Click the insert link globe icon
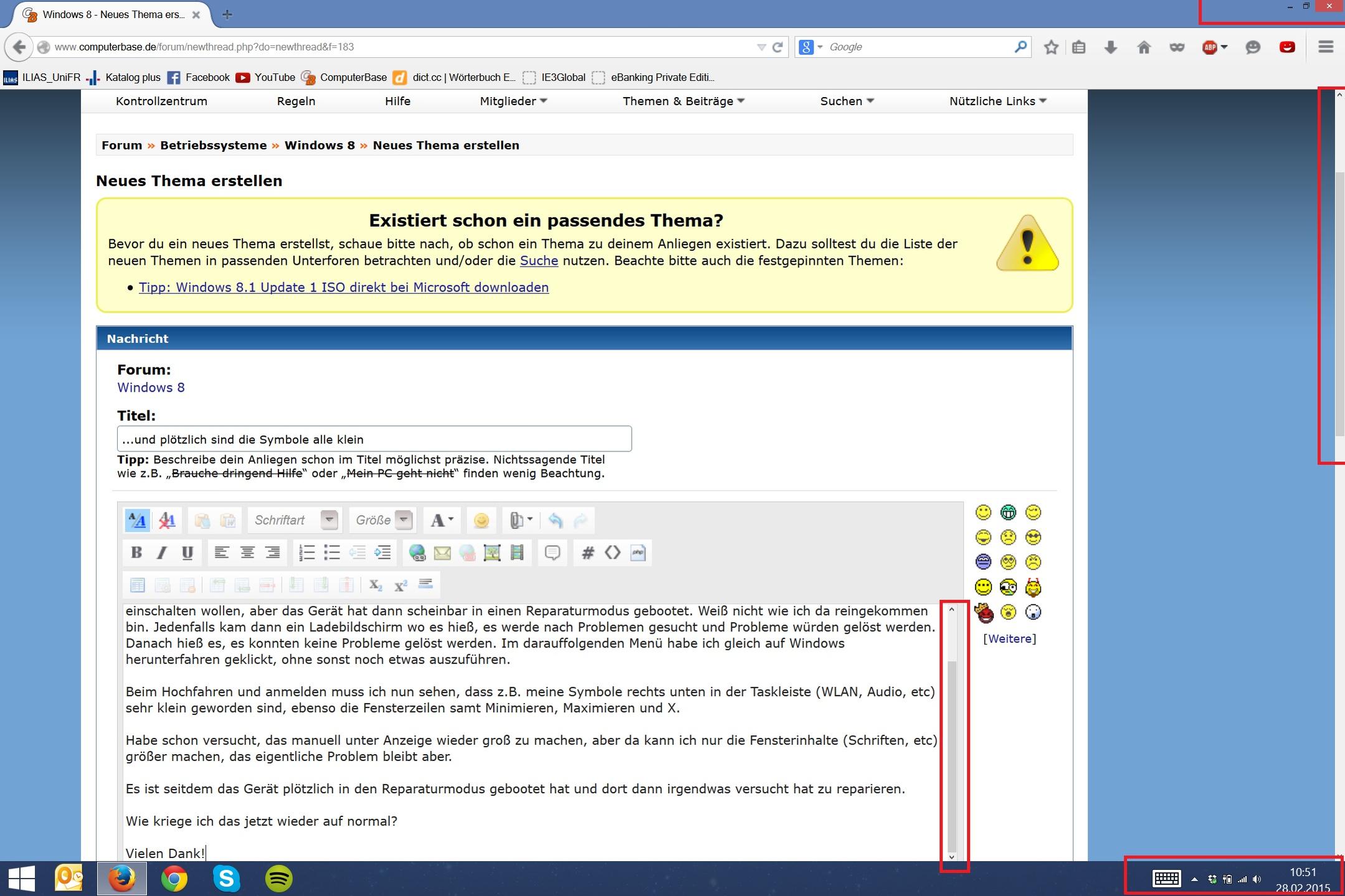This screenshot has width=1345, height=896. pyautogui.click(x=417, y=552)
